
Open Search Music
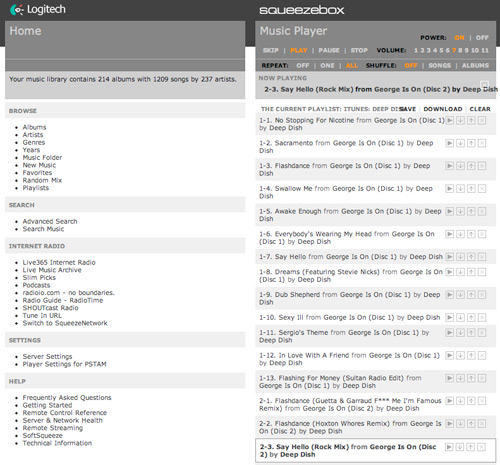coord(43,229)
